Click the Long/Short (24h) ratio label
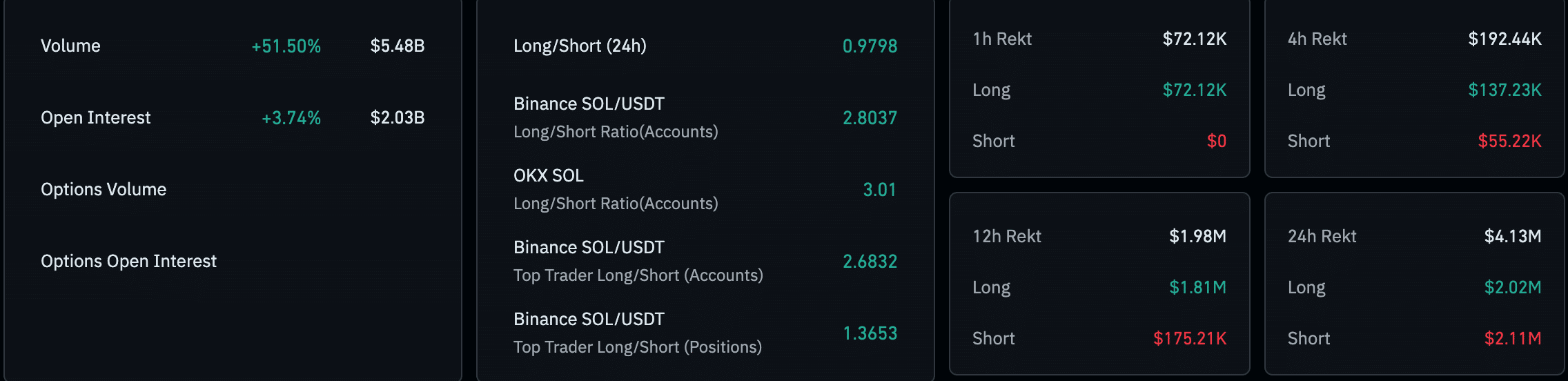This screenshot has height=381, width=1568. click(580, 46)
